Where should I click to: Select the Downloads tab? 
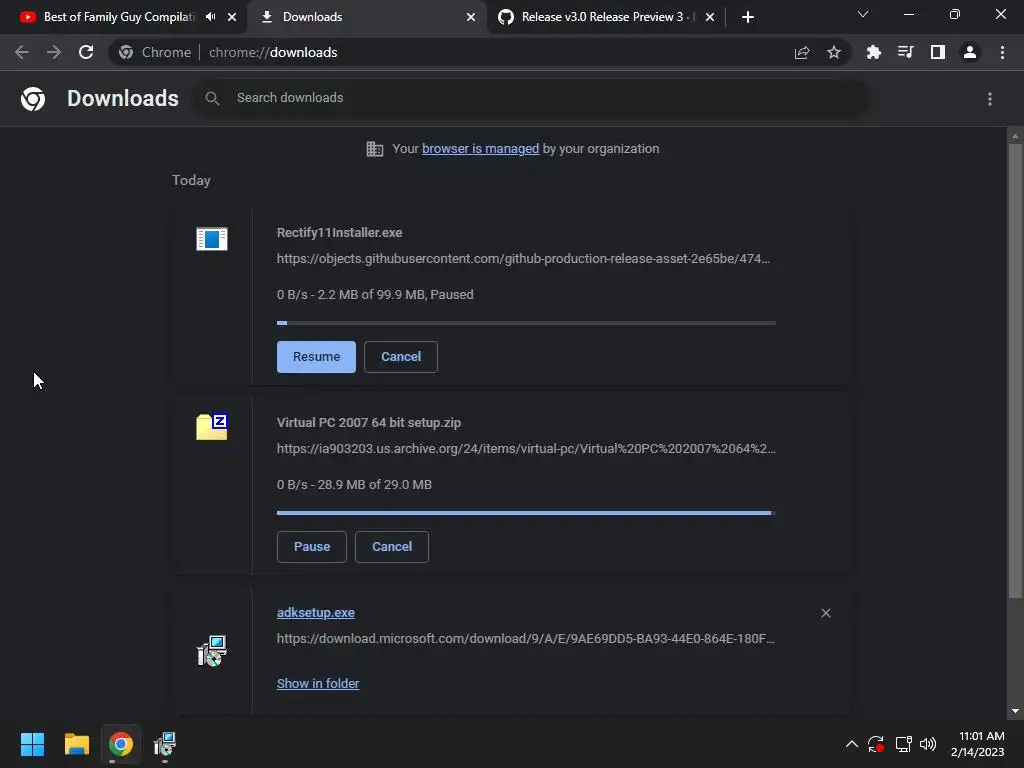point(366,17)
